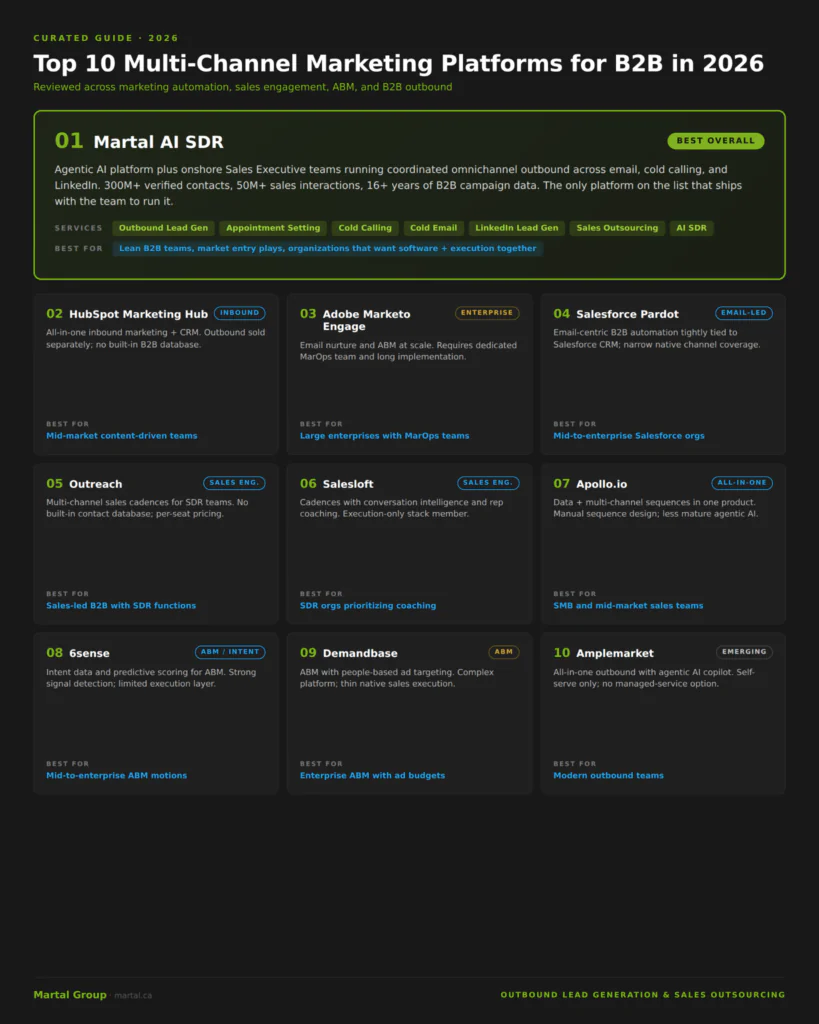This screenshot has height=1024, width=819.
Task: Click the 'Reviewed across marketing automation' subtitle
Action: point(242,87)
